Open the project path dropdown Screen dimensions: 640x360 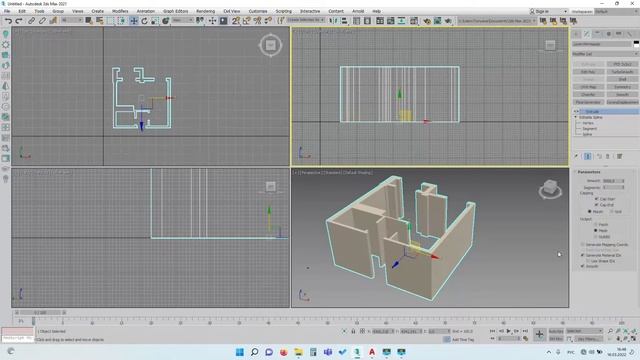click(497, 20)
